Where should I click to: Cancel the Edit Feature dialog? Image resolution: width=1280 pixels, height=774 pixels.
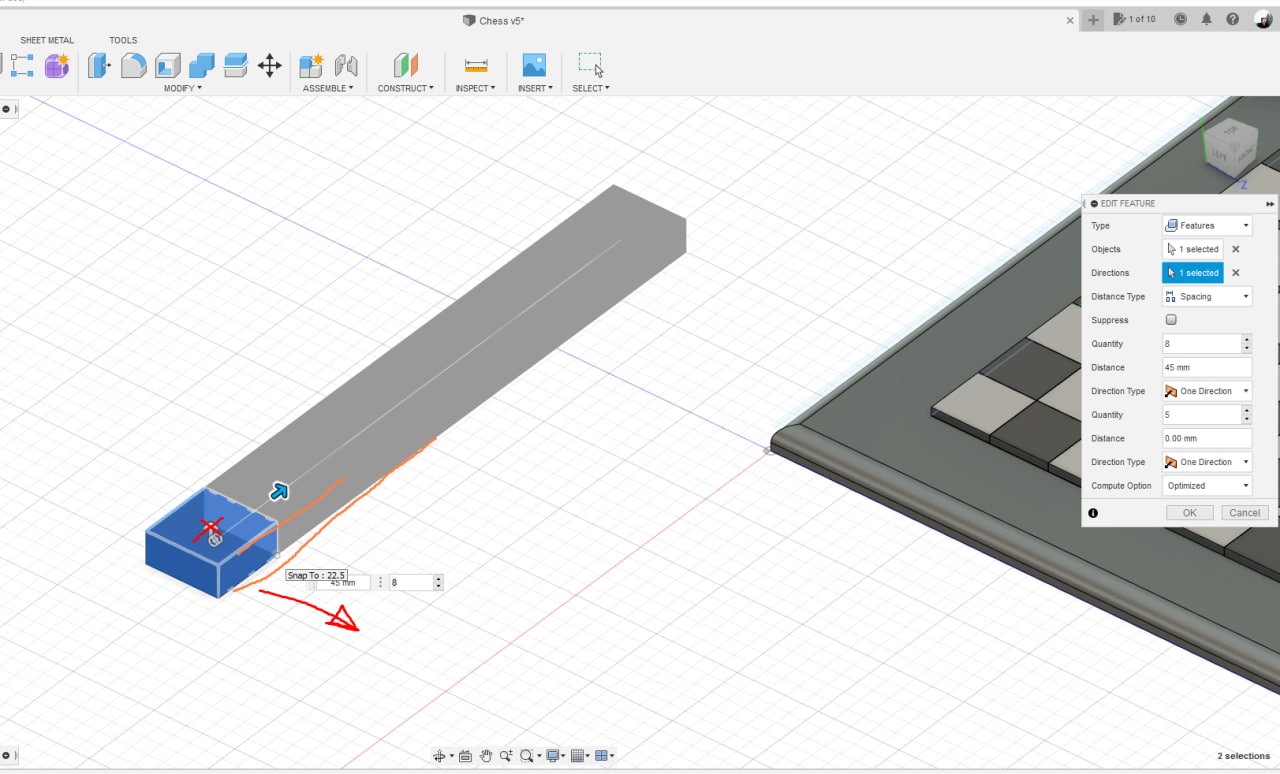pyautogui.click(x=1244, y=513)
